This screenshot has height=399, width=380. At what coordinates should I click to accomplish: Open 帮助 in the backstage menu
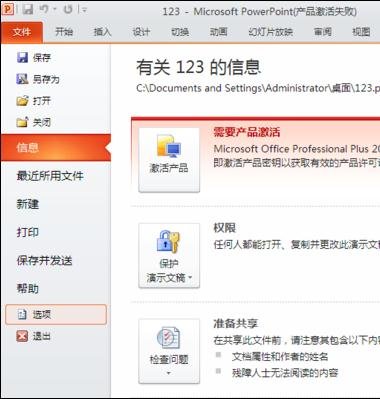coord(28,288)
